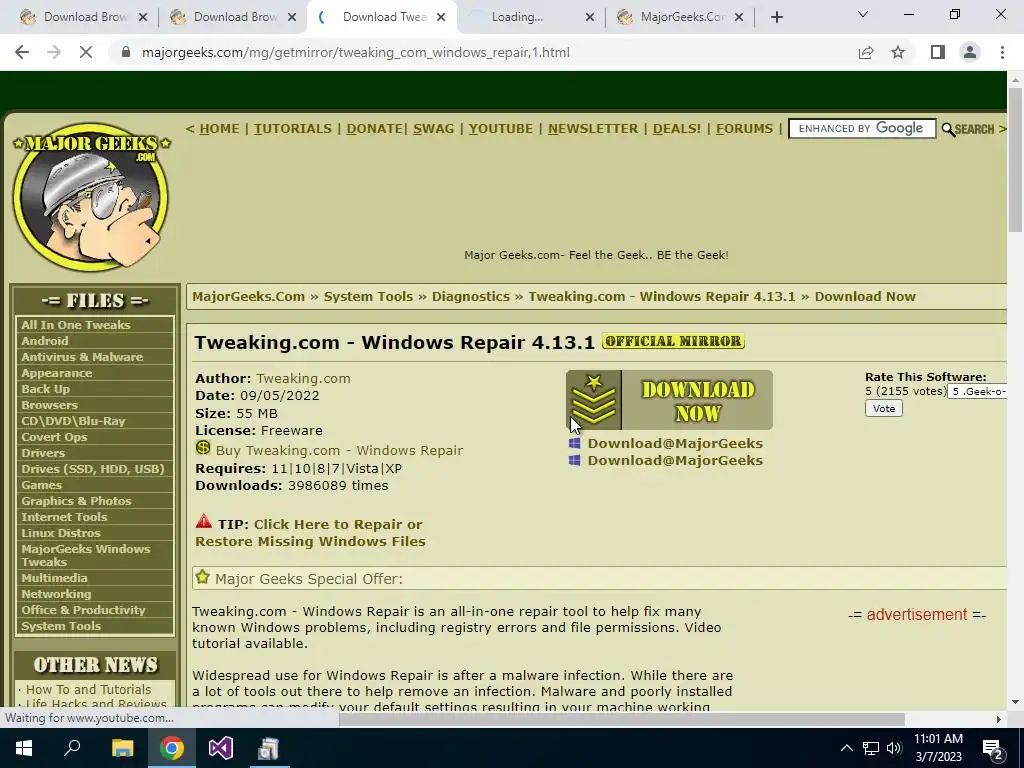
Task: Open the browser side panel icon
Action: click(938, 52)
